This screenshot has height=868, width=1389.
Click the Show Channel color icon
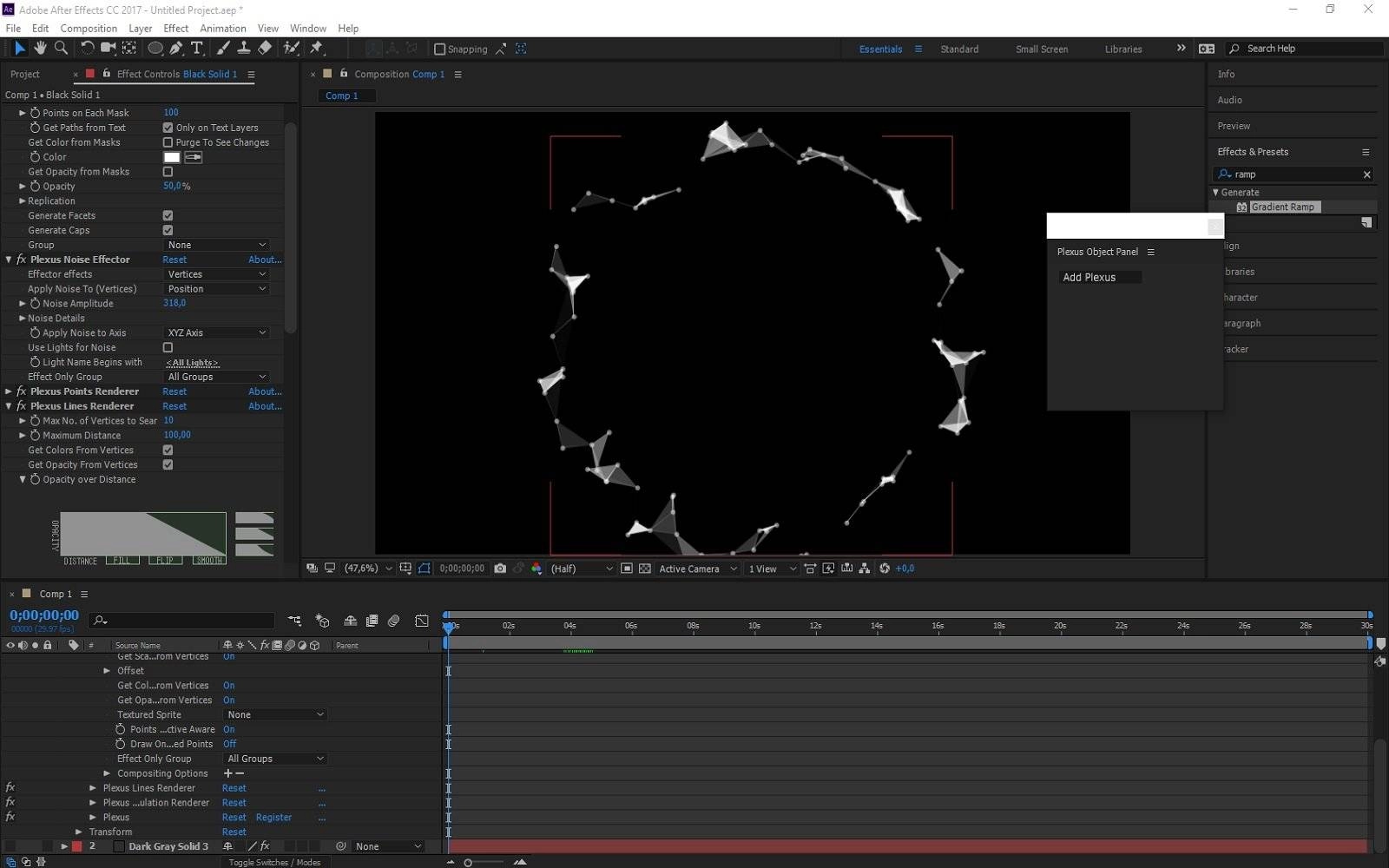coord(537,569)
